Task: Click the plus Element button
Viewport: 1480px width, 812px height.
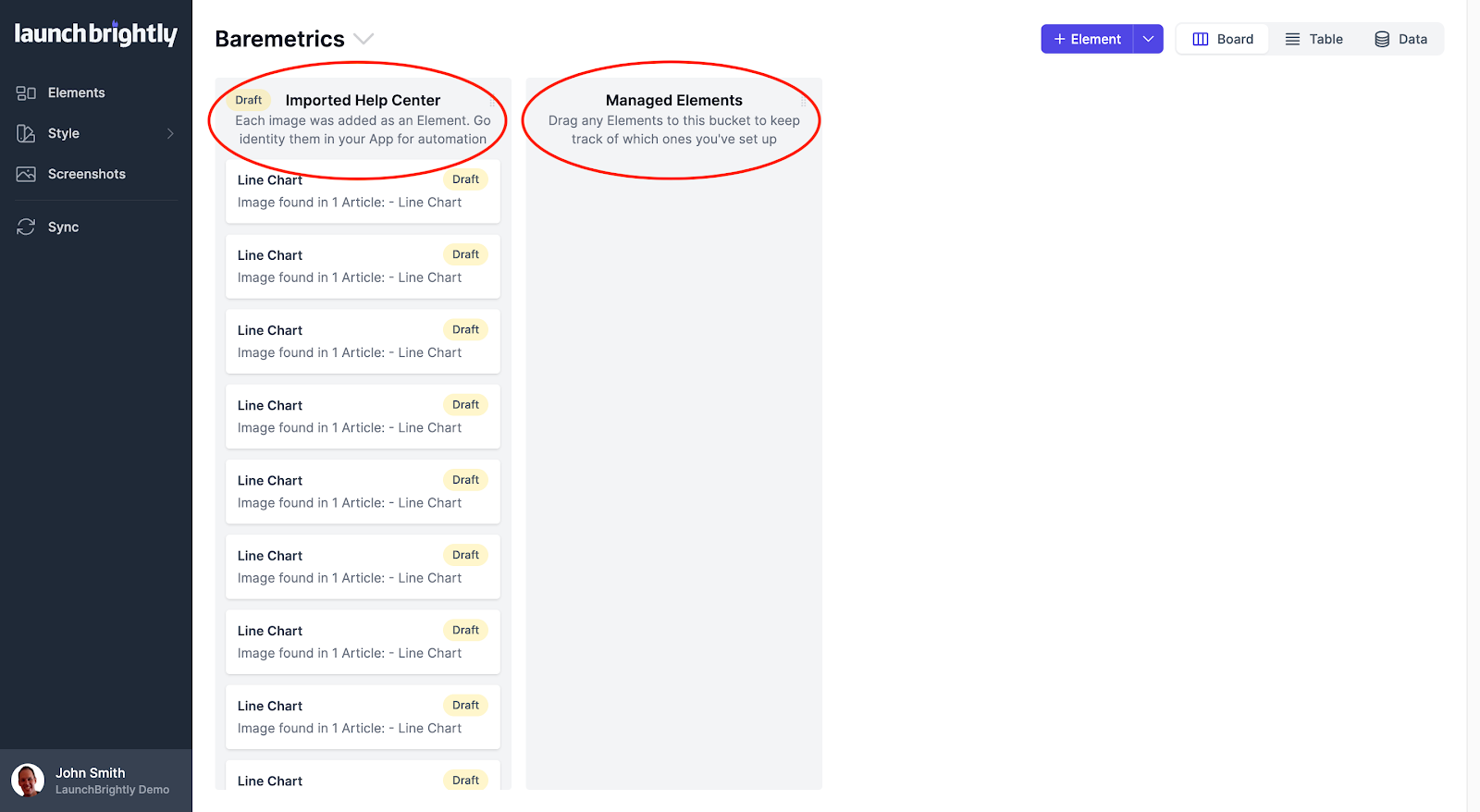Action: (1087, 39)
